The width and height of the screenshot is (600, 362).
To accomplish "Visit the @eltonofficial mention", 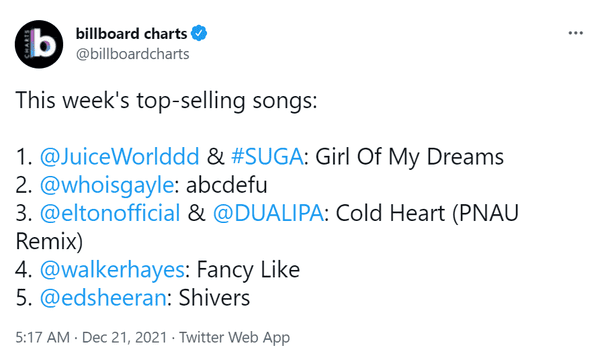I will [110, 213].
